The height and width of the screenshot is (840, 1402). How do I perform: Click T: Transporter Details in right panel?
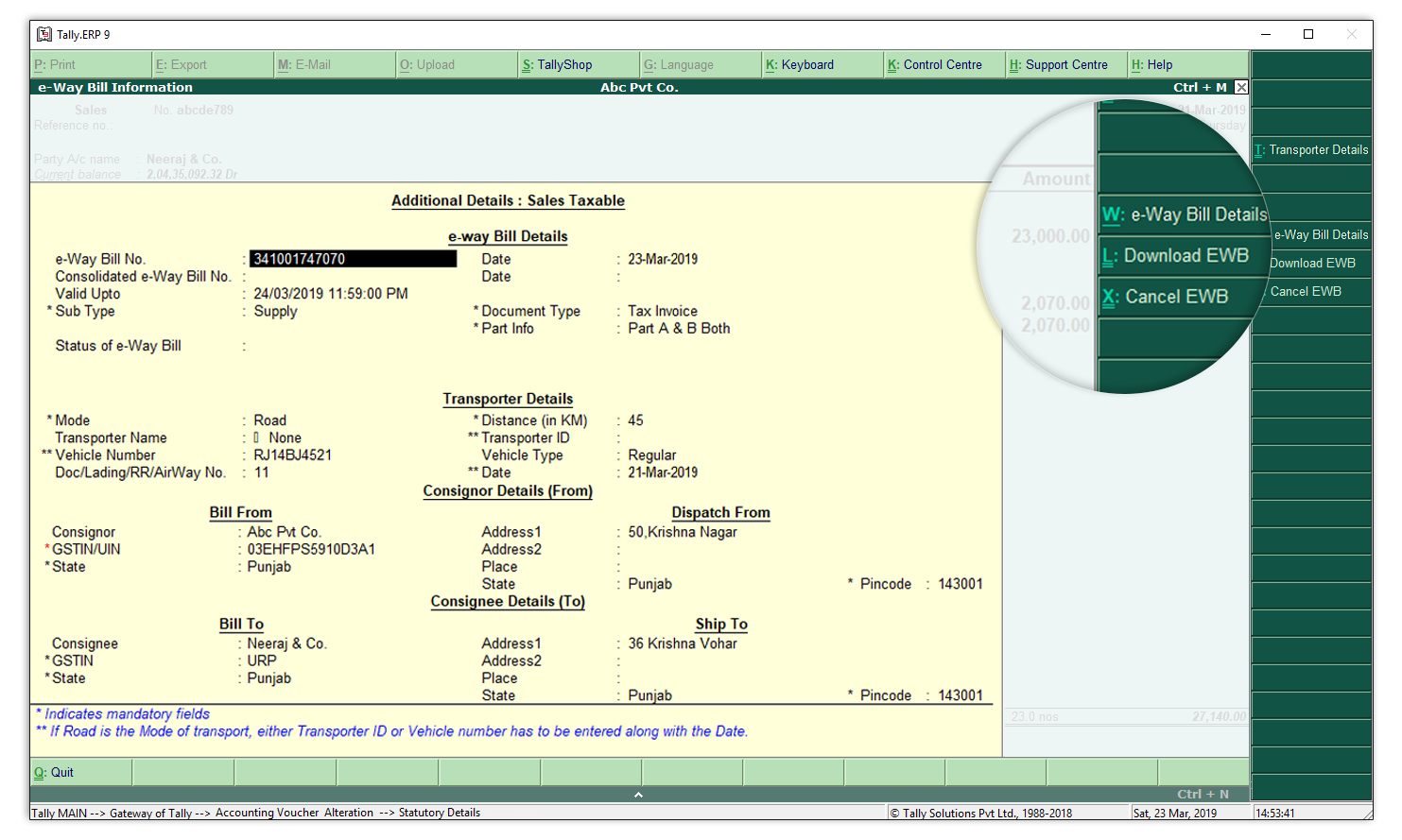click(x=1312, y=150)
